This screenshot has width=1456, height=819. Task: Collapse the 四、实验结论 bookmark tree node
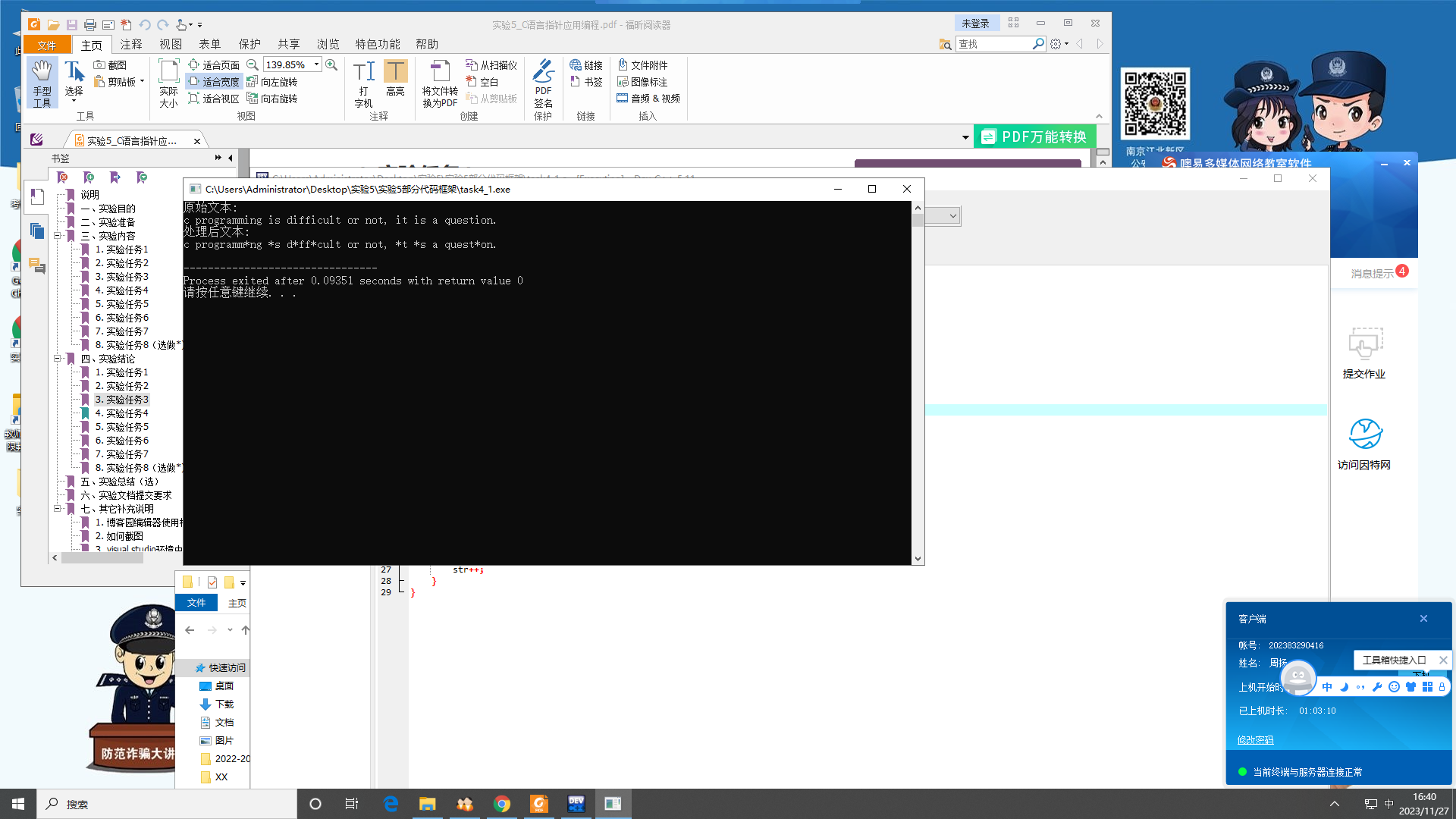[57, 359]
